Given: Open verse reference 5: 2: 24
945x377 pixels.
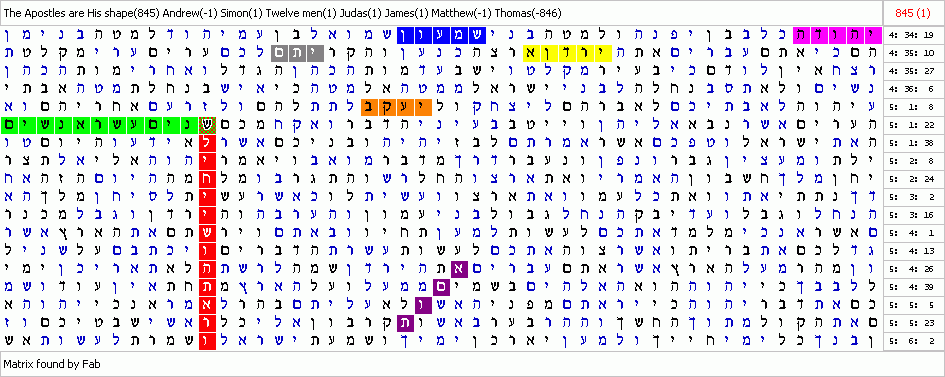Looking at the screenshot, I should [913, 180].
